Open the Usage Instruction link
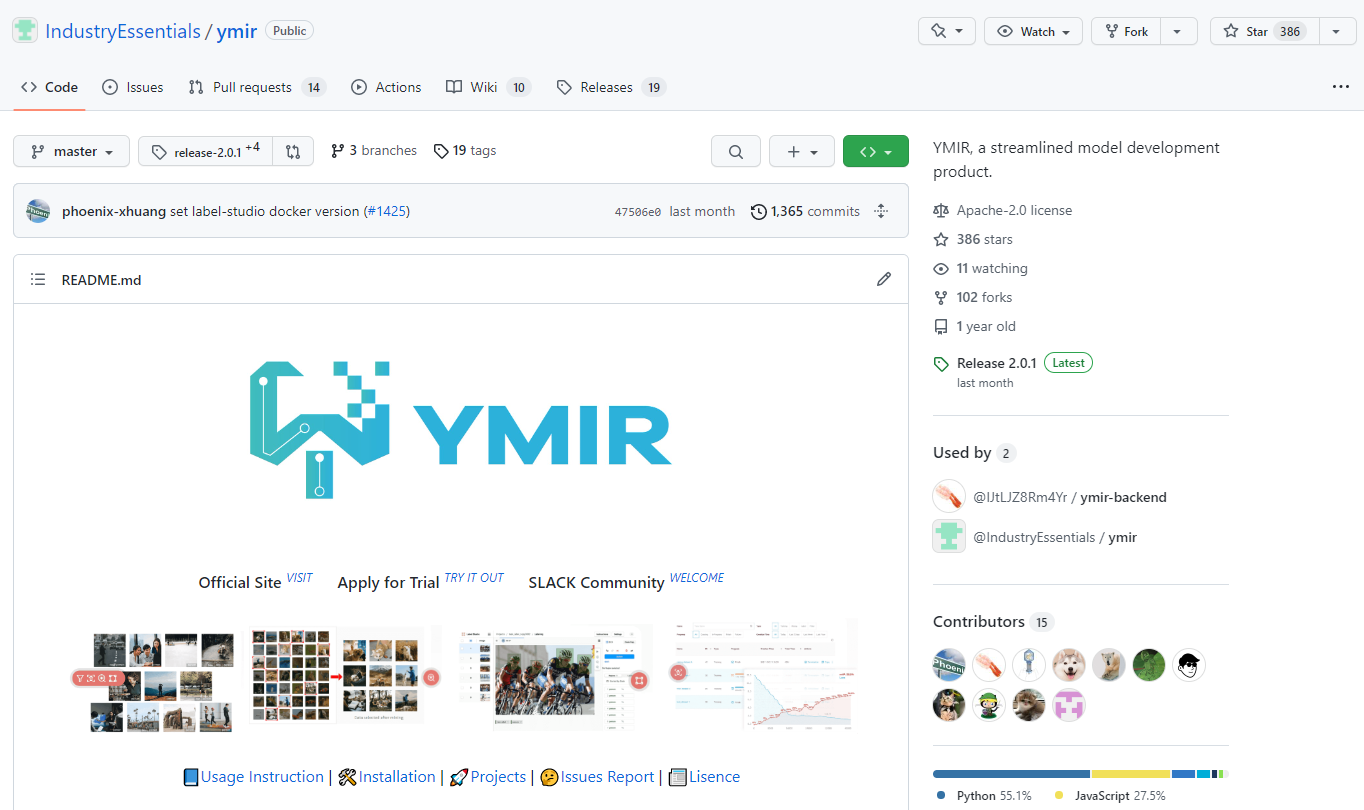This screenshot has height=810, width=1364. 262,777
